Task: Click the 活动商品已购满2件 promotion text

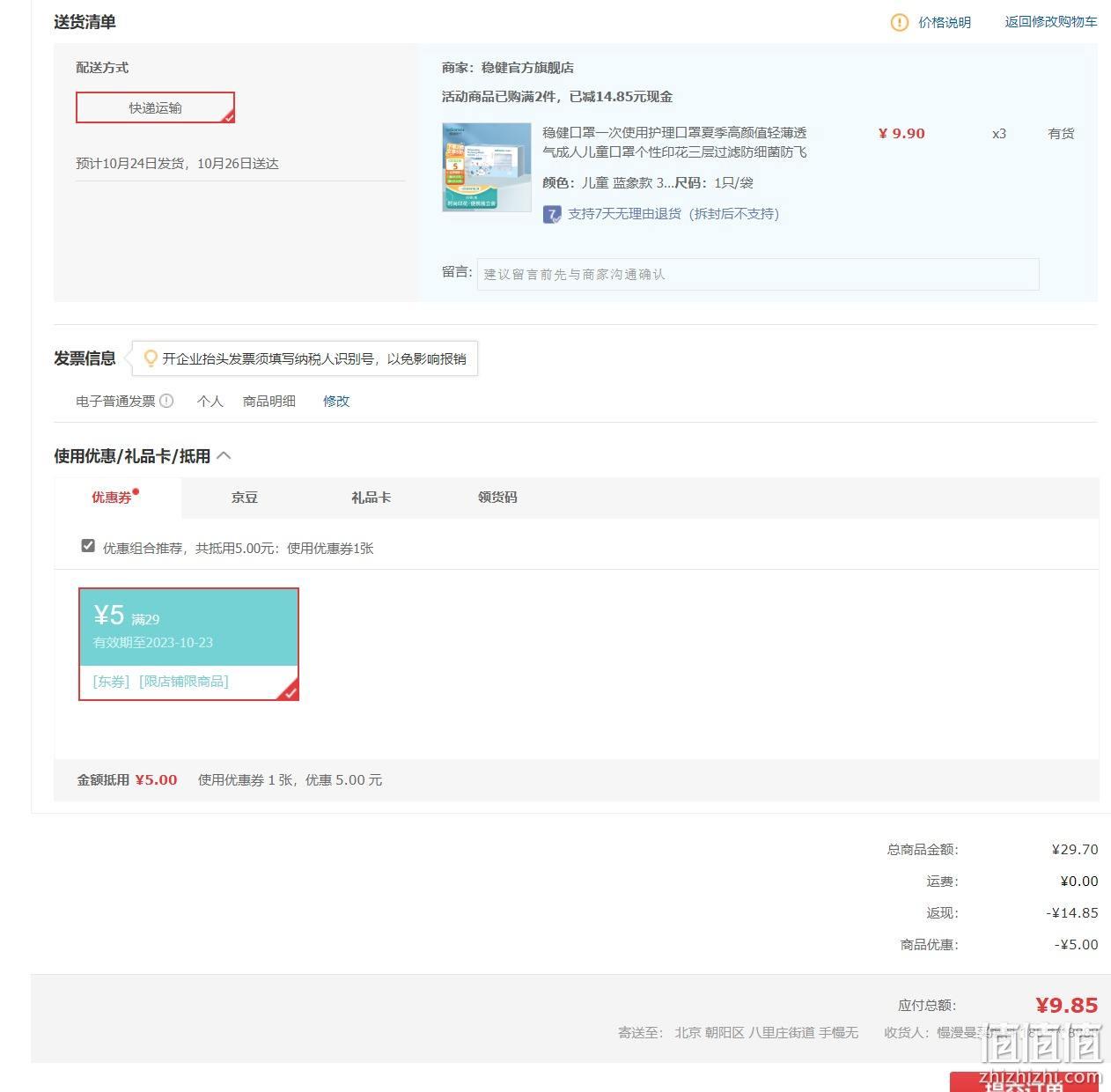Action: point(557,97)
